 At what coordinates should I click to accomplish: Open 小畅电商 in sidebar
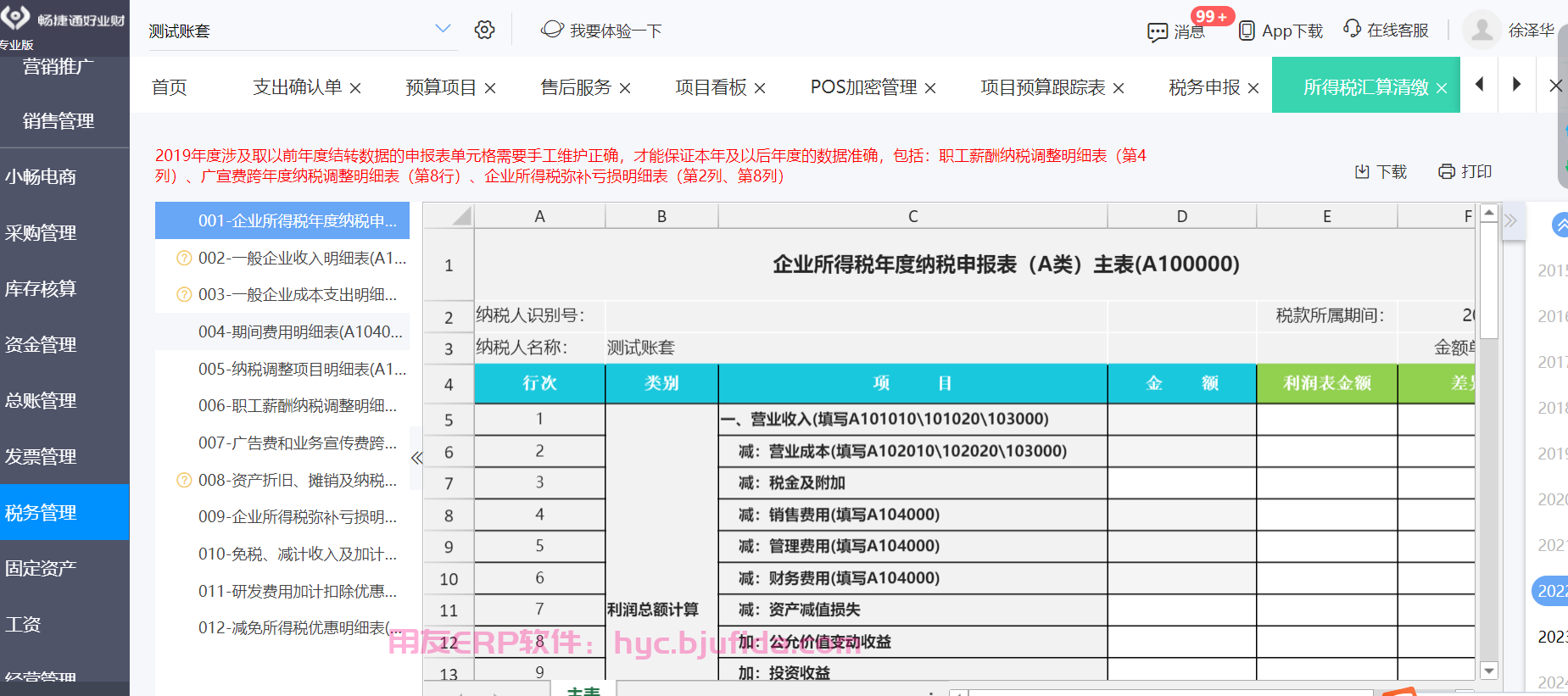(64, 177)
